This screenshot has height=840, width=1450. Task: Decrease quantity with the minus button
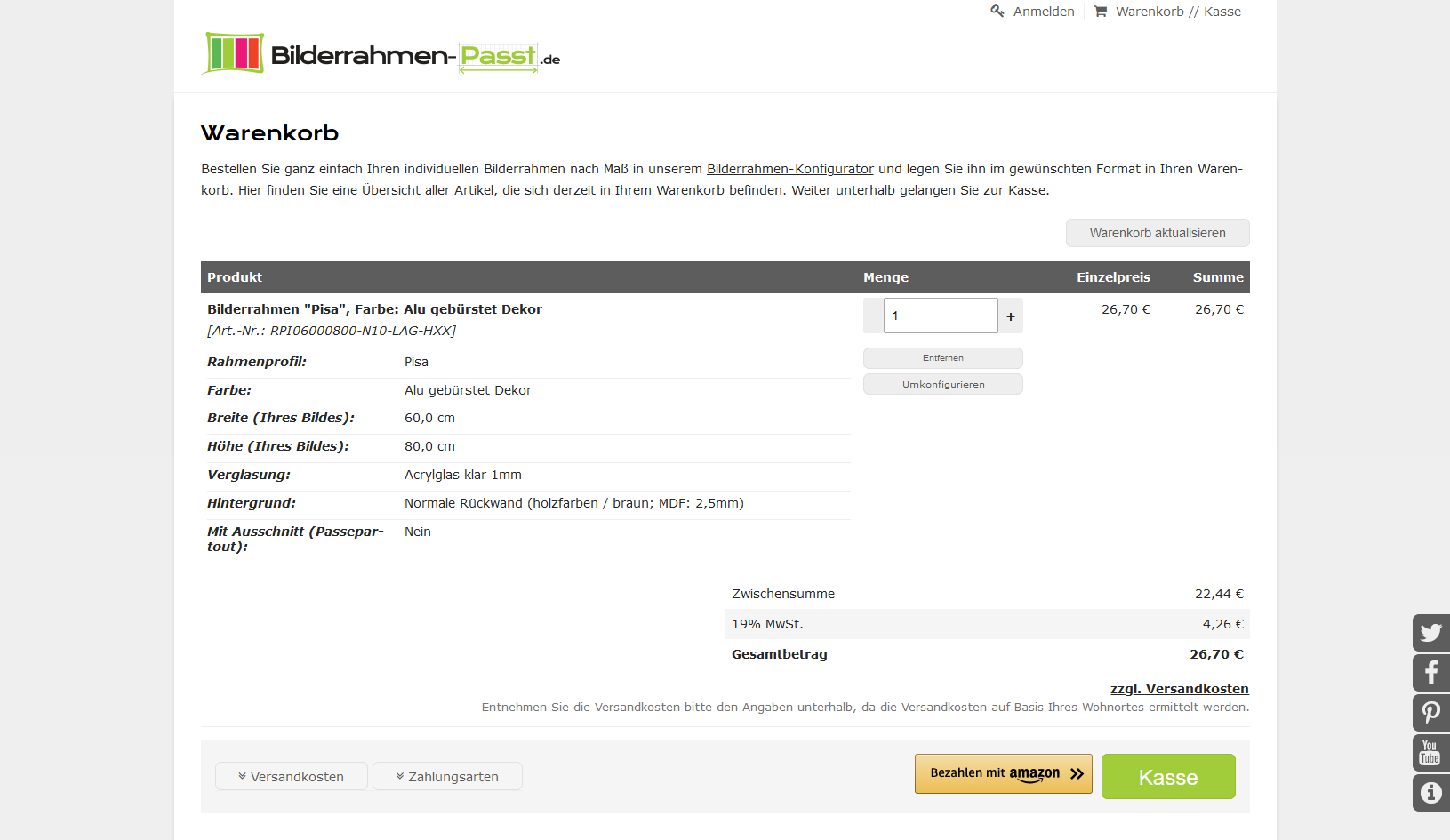coord(873,316)
